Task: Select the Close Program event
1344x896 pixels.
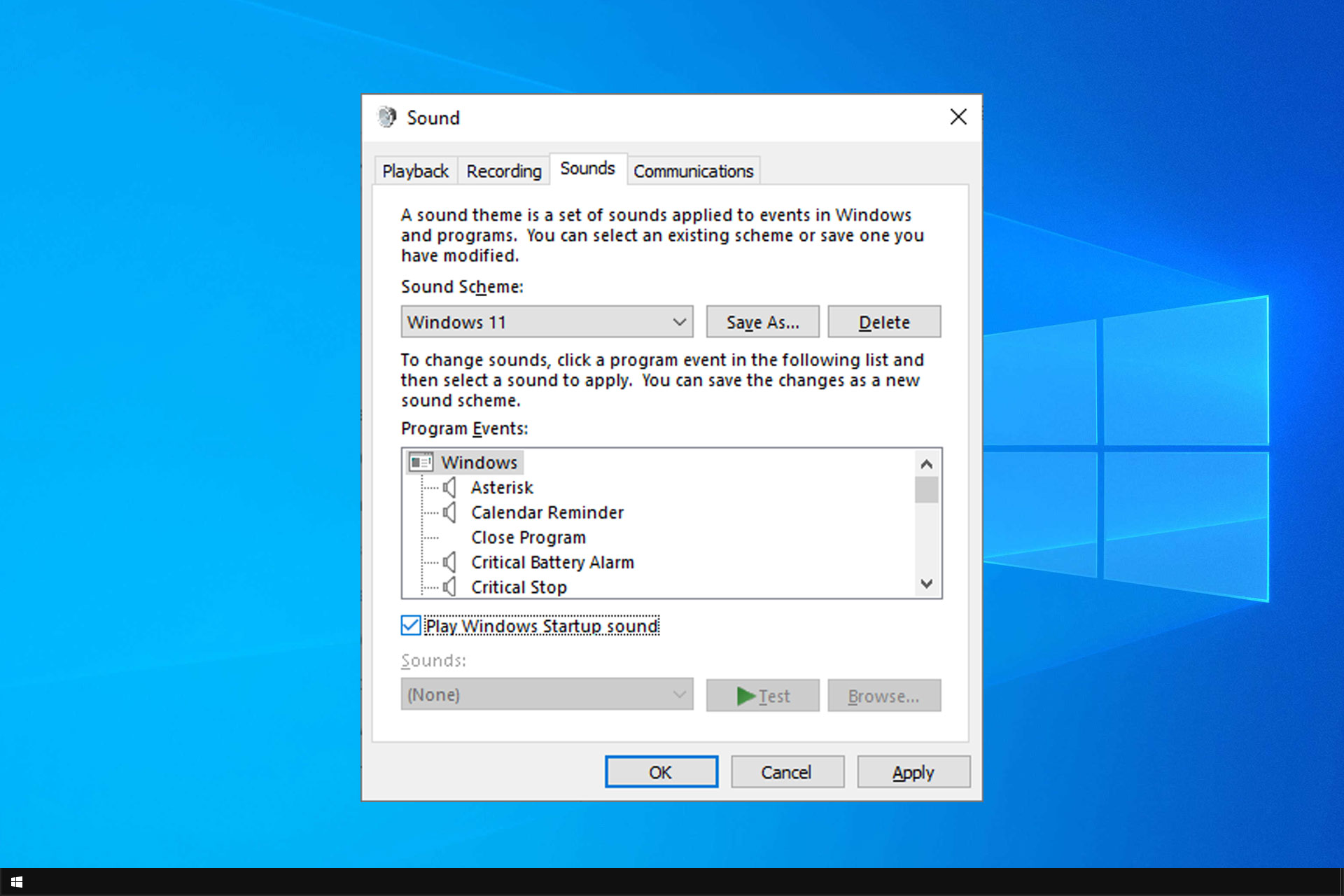Action: pyautogui.click(x=528, y=538)
